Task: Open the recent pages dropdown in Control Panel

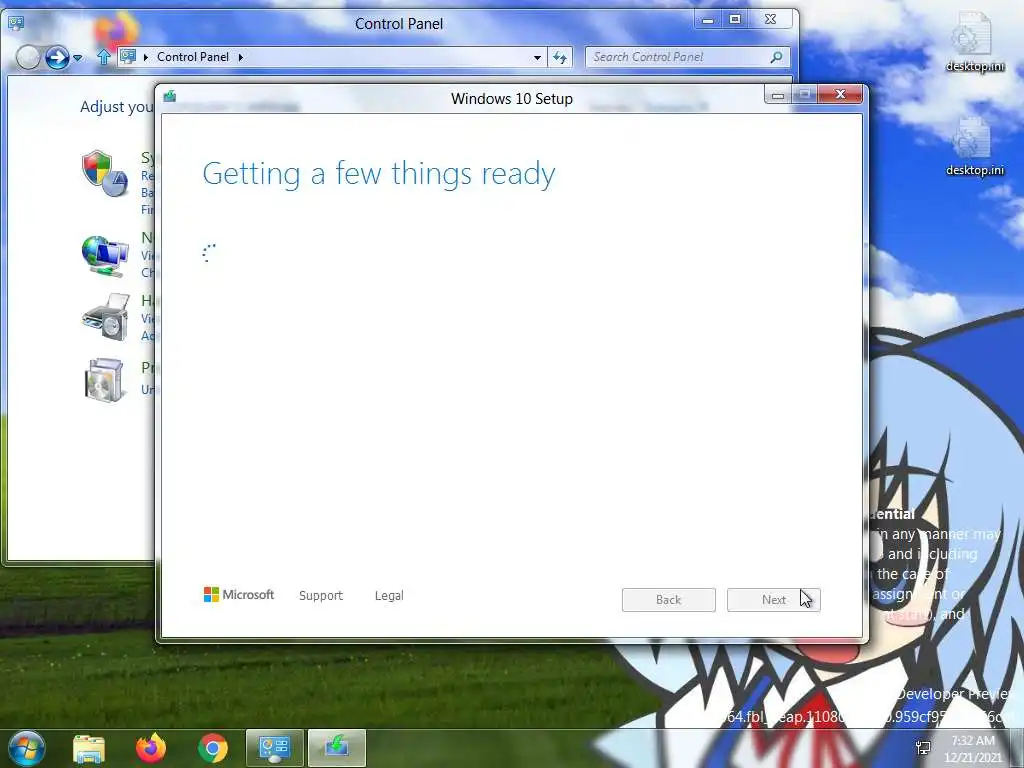Action: point(78,58)
